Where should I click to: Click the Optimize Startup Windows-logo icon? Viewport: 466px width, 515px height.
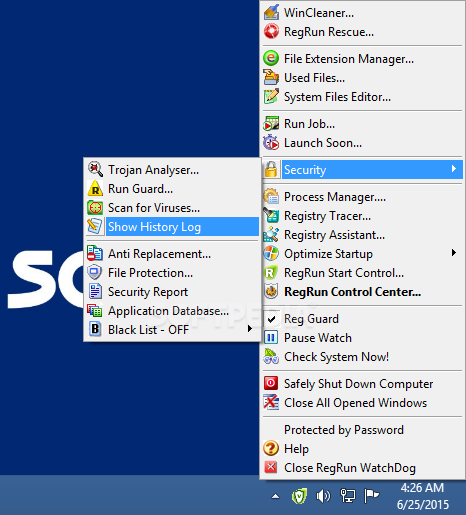[x=271, y=254]
